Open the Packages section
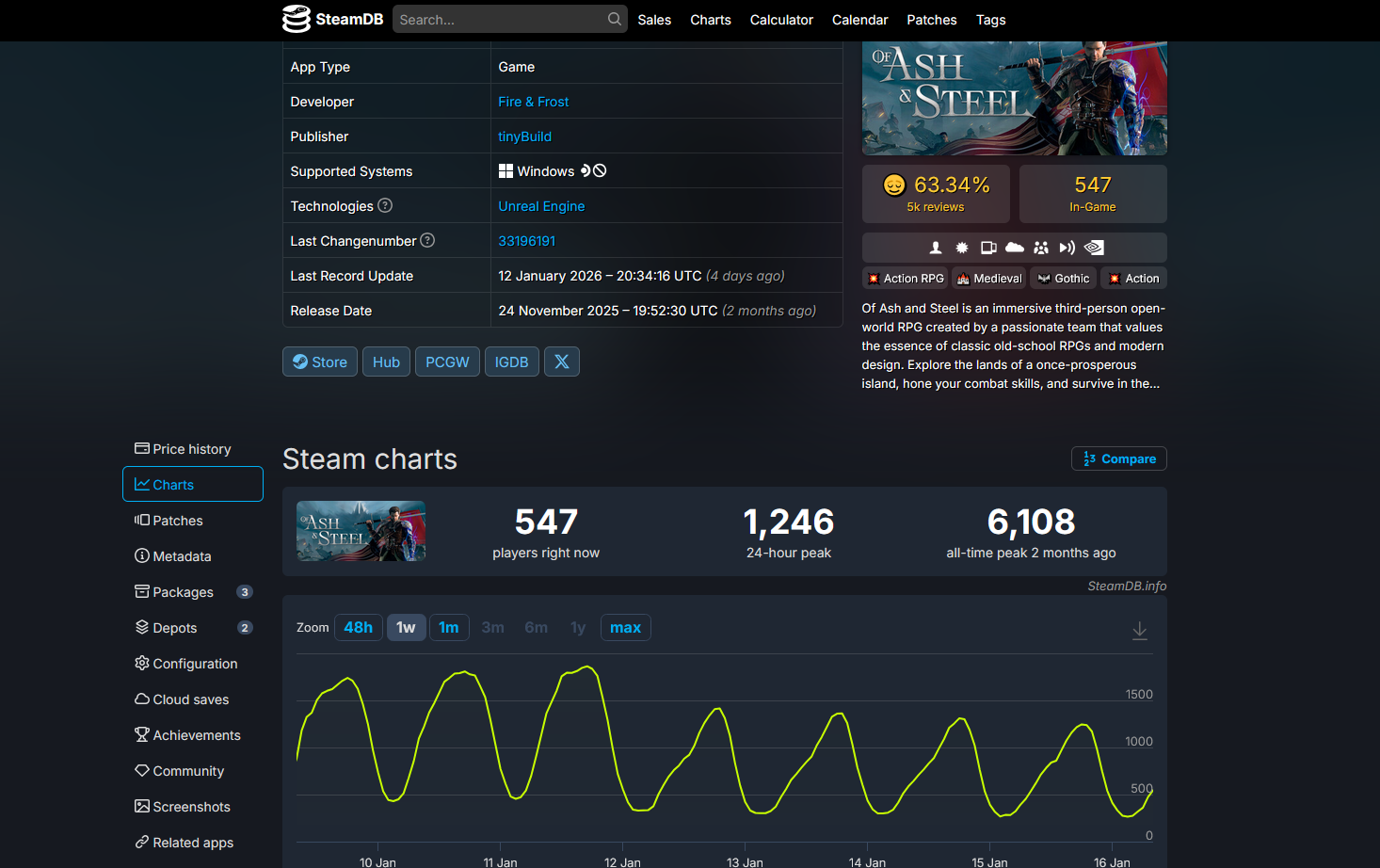 click(x=193, y=592)
